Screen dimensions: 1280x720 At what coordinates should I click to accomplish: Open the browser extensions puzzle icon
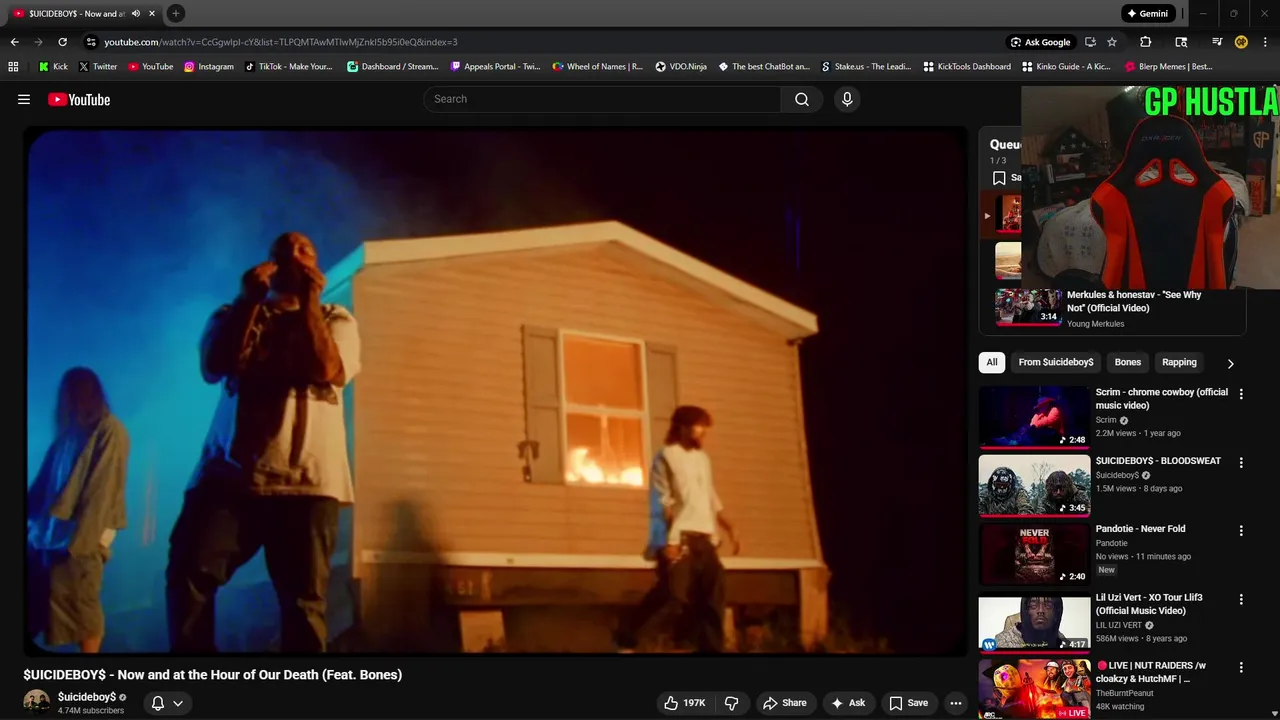(1146, 42)
